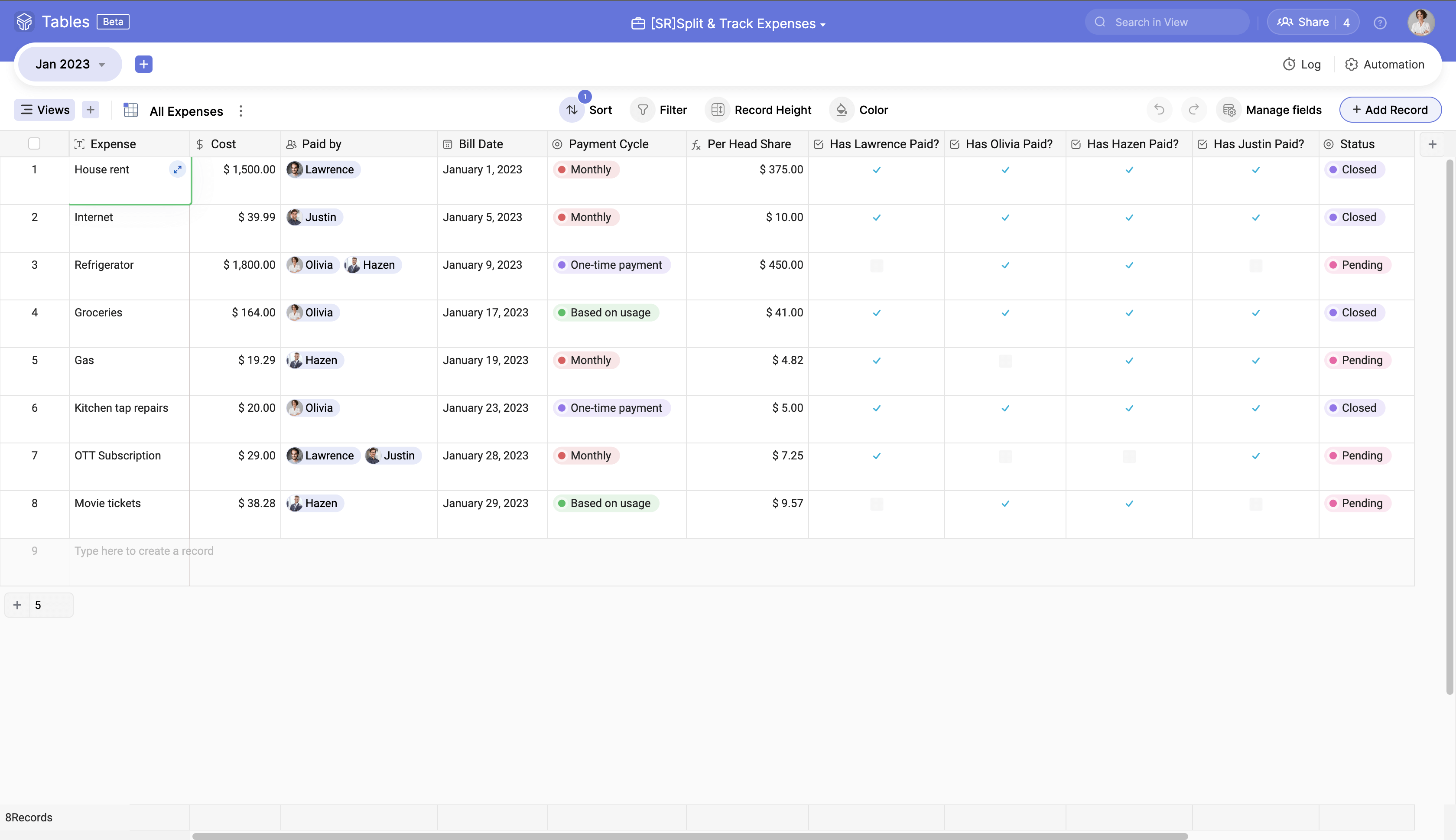
Task: Click the undo arrow icon
Action: 1159,110
